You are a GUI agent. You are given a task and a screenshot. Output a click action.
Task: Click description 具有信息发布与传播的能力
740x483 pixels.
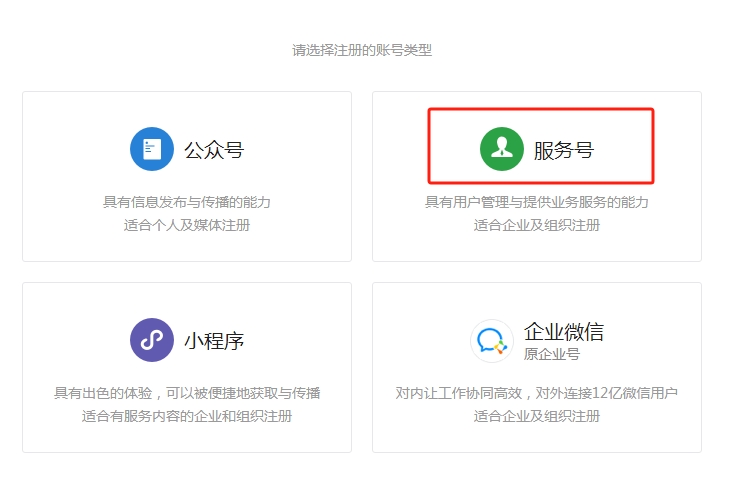(187, 202)
